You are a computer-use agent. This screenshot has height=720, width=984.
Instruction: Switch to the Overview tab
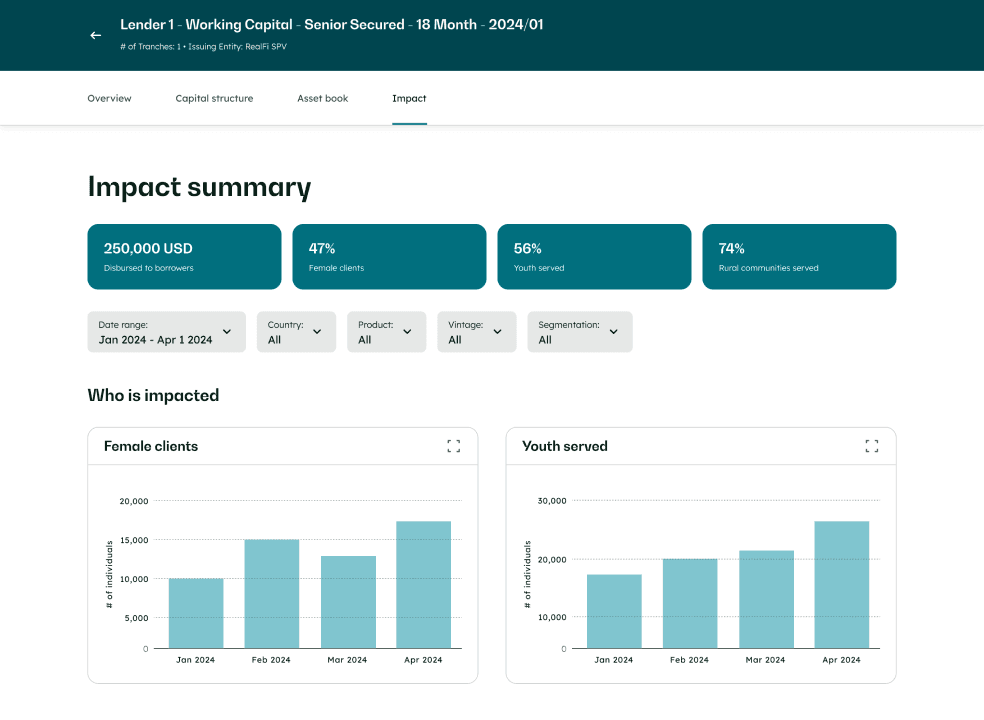(x=109, y=98)
